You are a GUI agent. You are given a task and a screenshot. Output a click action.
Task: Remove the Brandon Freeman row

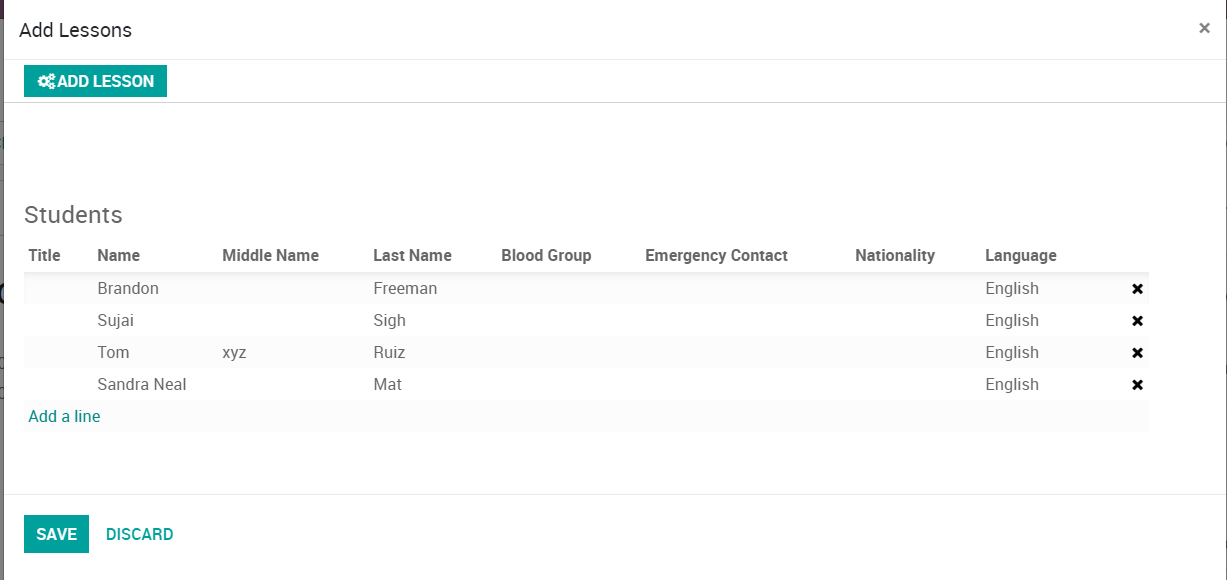(1137, 289)
